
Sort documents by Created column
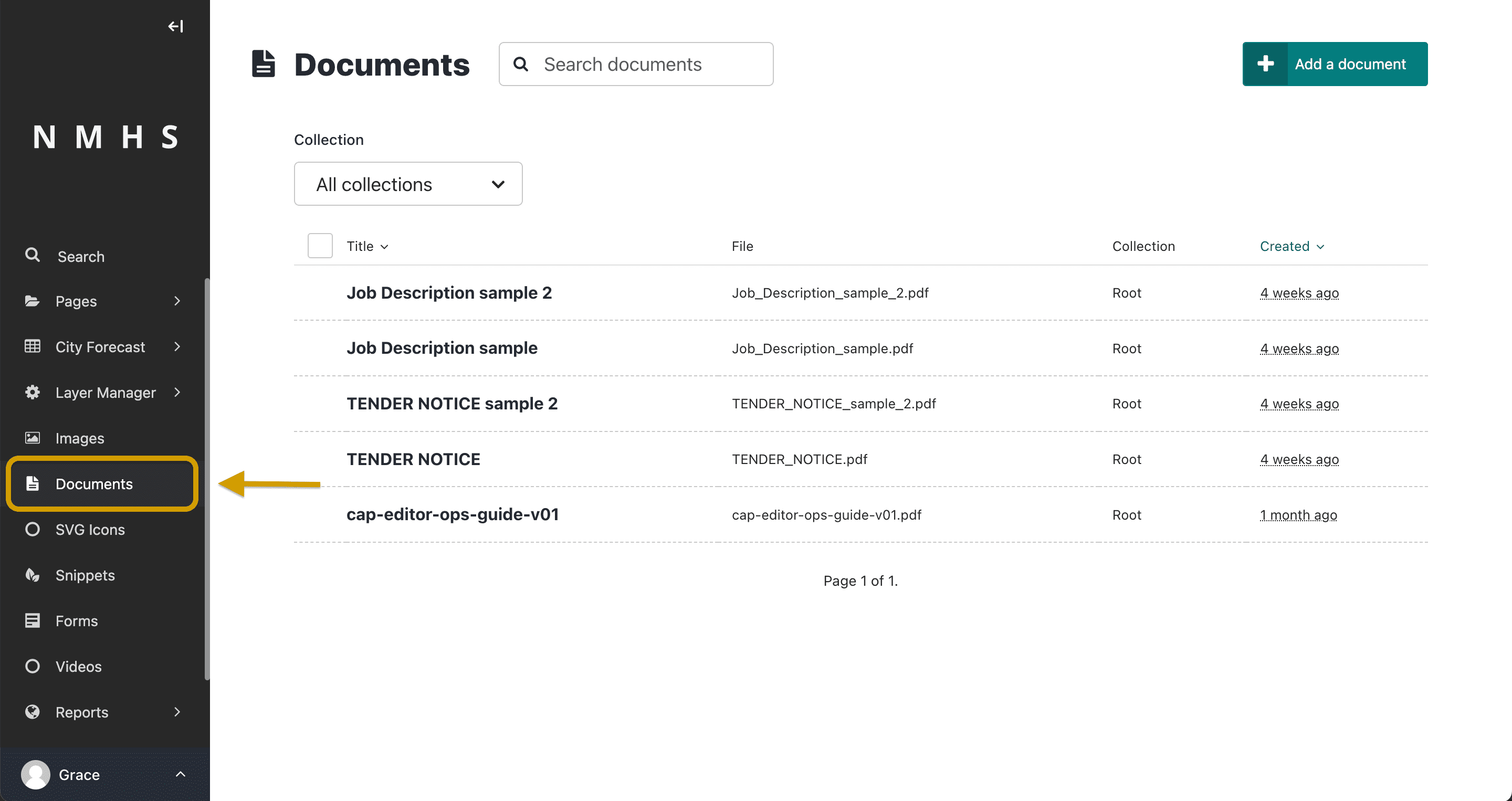[x=1292, y=247]
